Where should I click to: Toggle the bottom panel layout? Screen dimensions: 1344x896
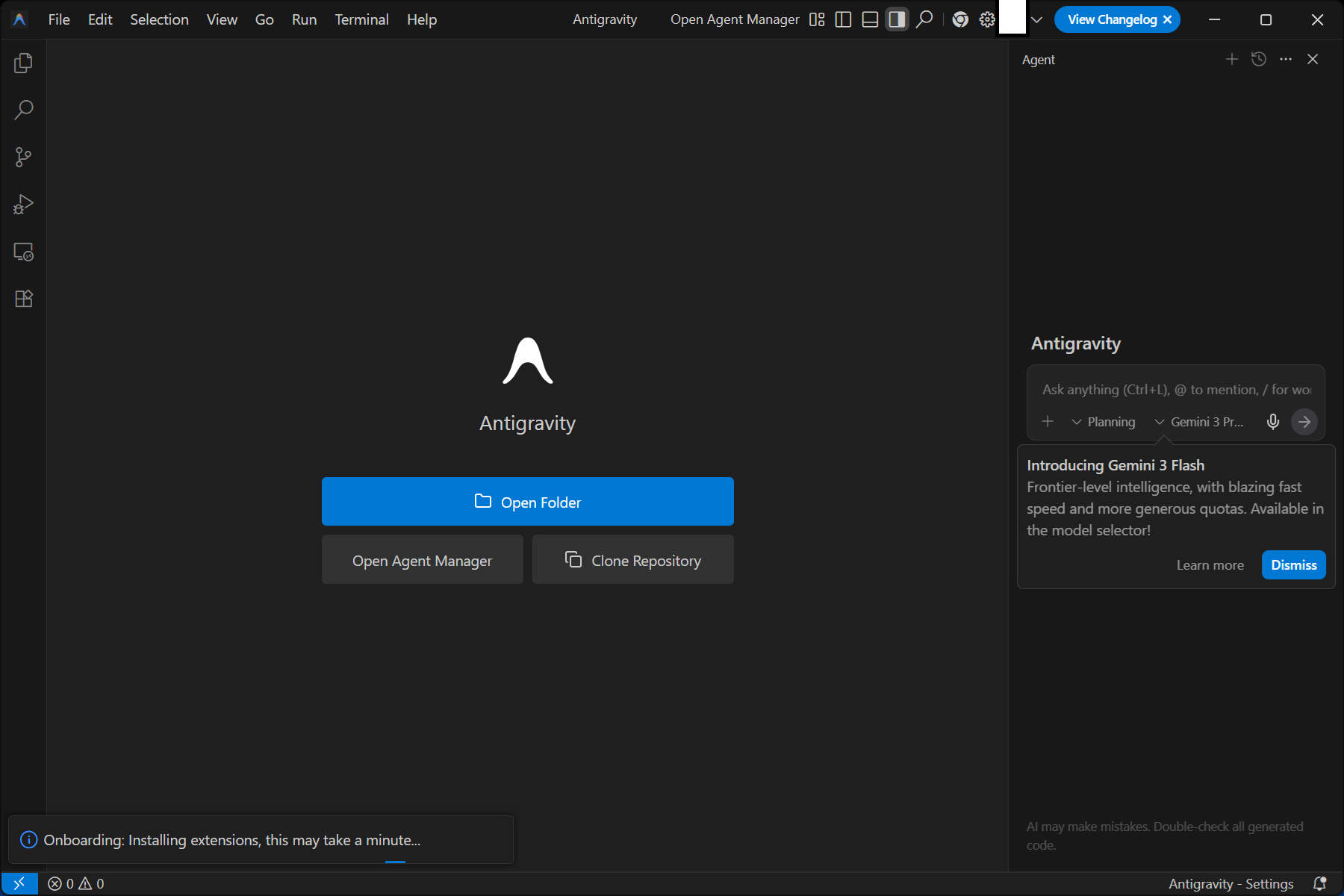[x=870, y=19]
